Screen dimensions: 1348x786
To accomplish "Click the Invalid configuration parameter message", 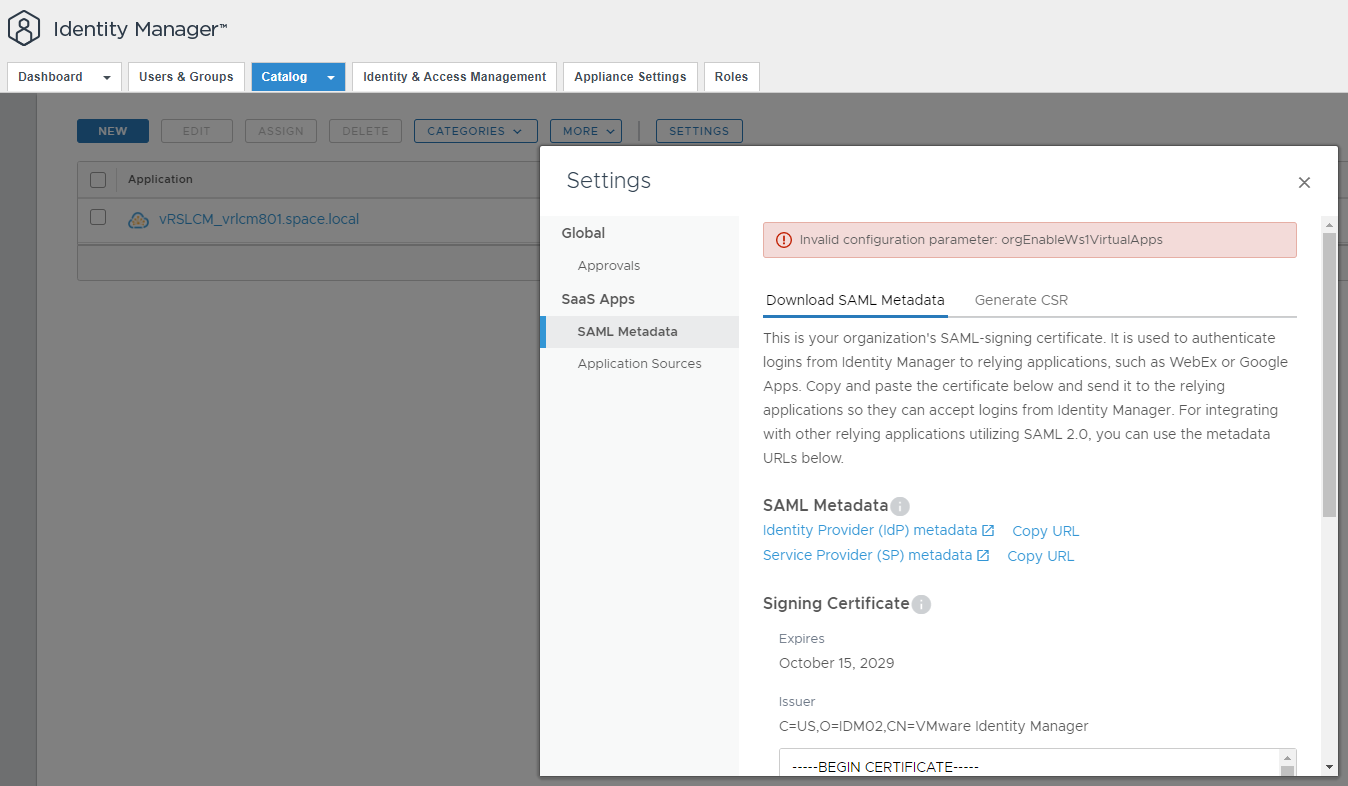I will pos(981,240).
